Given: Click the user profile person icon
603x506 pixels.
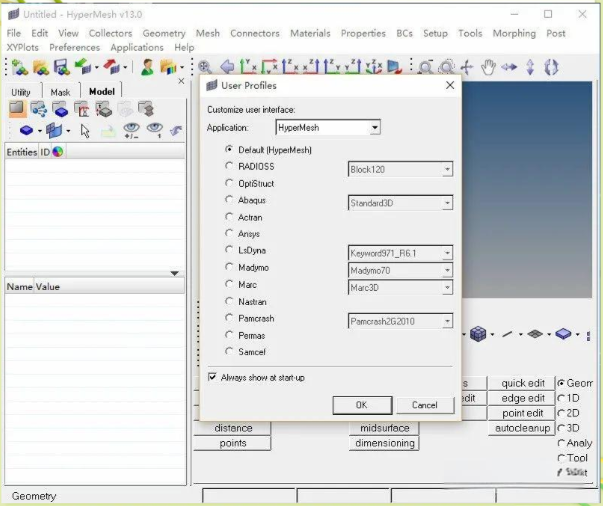Looking at the screenshot, I should 148,67.
